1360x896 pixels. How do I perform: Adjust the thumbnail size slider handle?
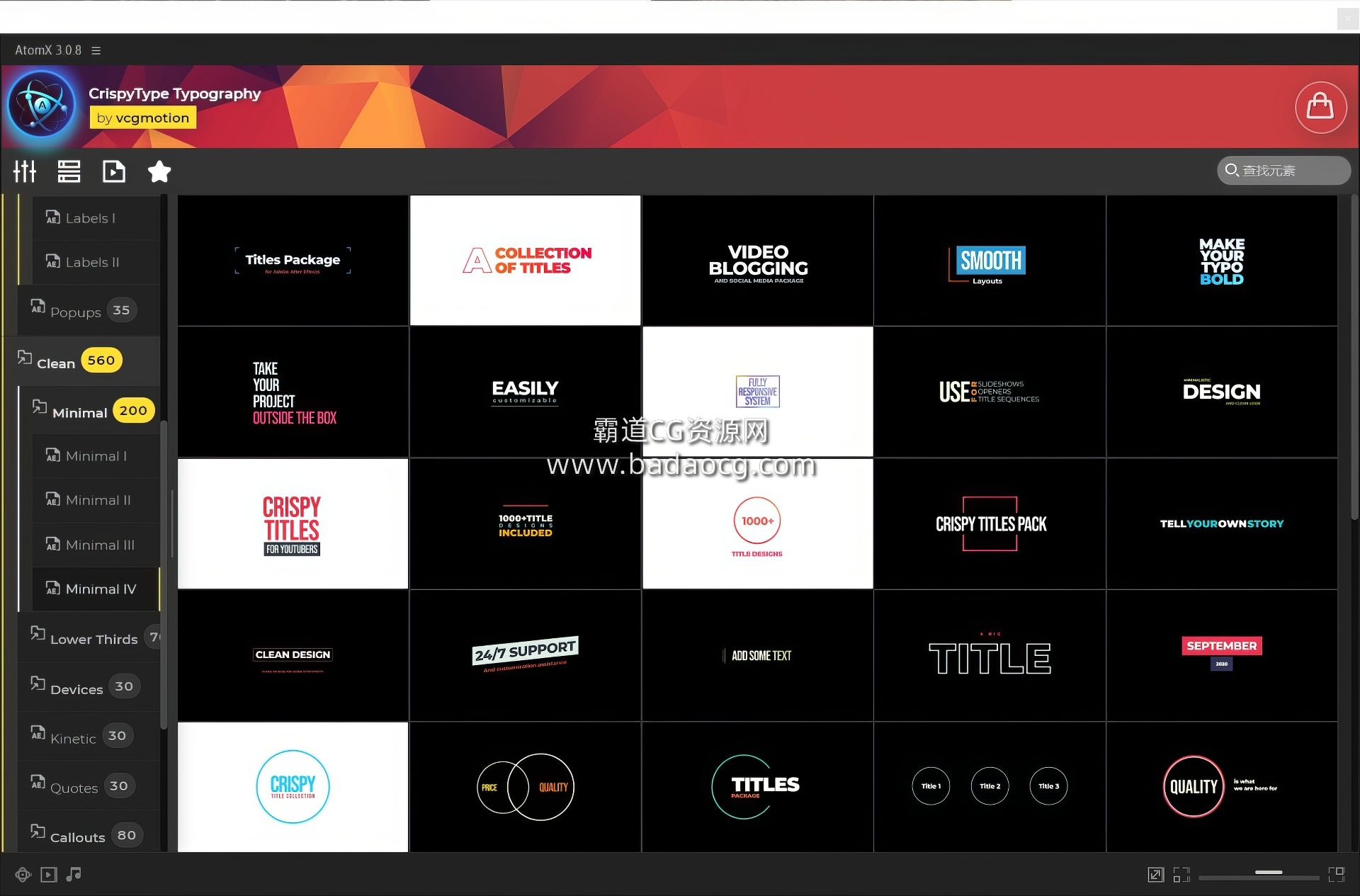click(1269, 873)
